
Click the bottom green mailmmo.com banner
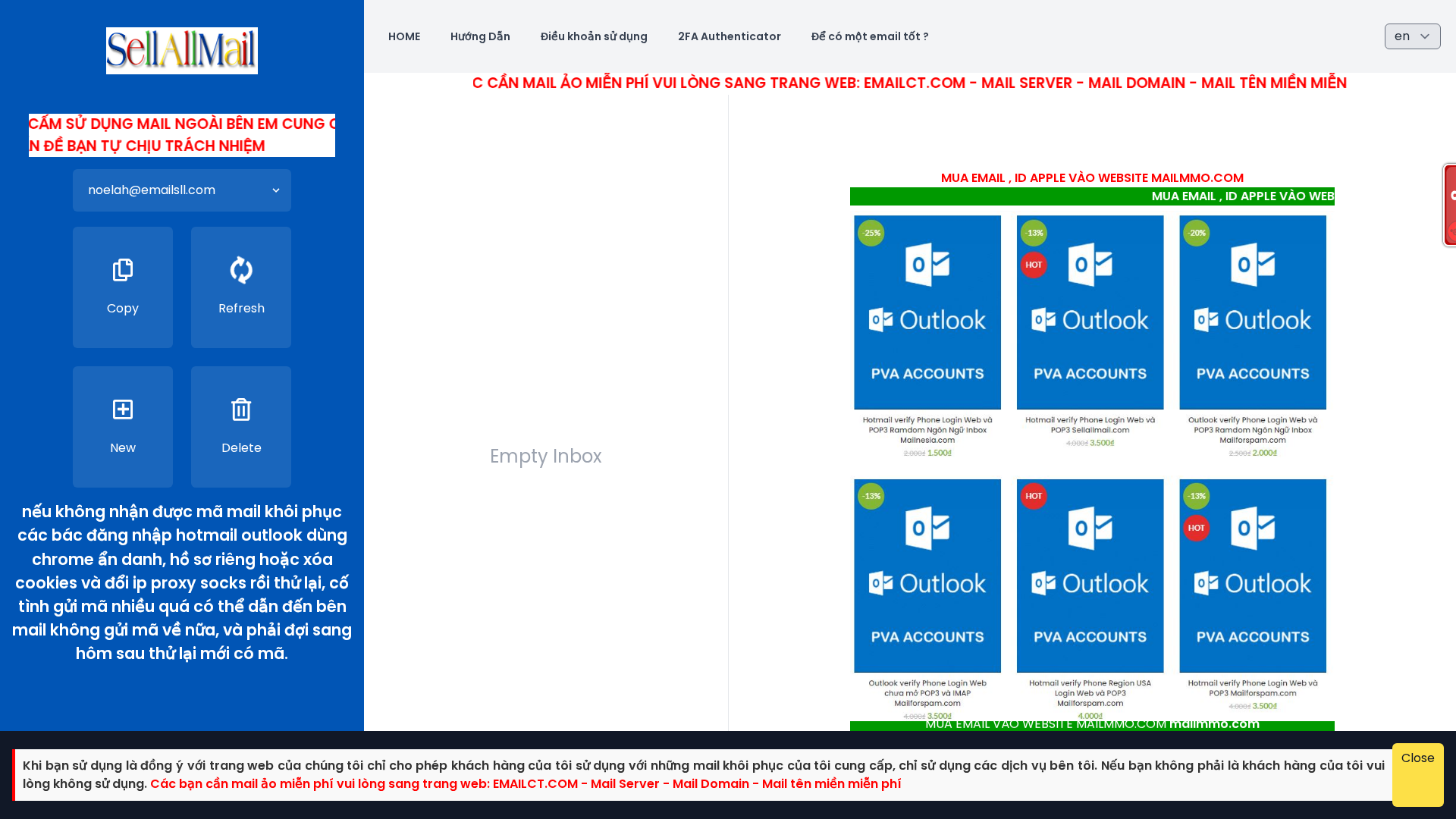tap(1092, 726)
